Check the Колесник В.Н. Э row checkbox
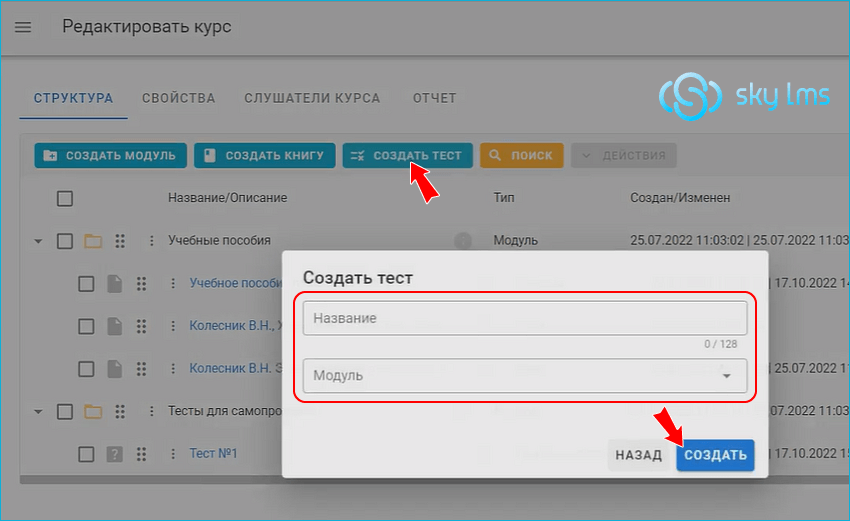 tap(86, 369)
